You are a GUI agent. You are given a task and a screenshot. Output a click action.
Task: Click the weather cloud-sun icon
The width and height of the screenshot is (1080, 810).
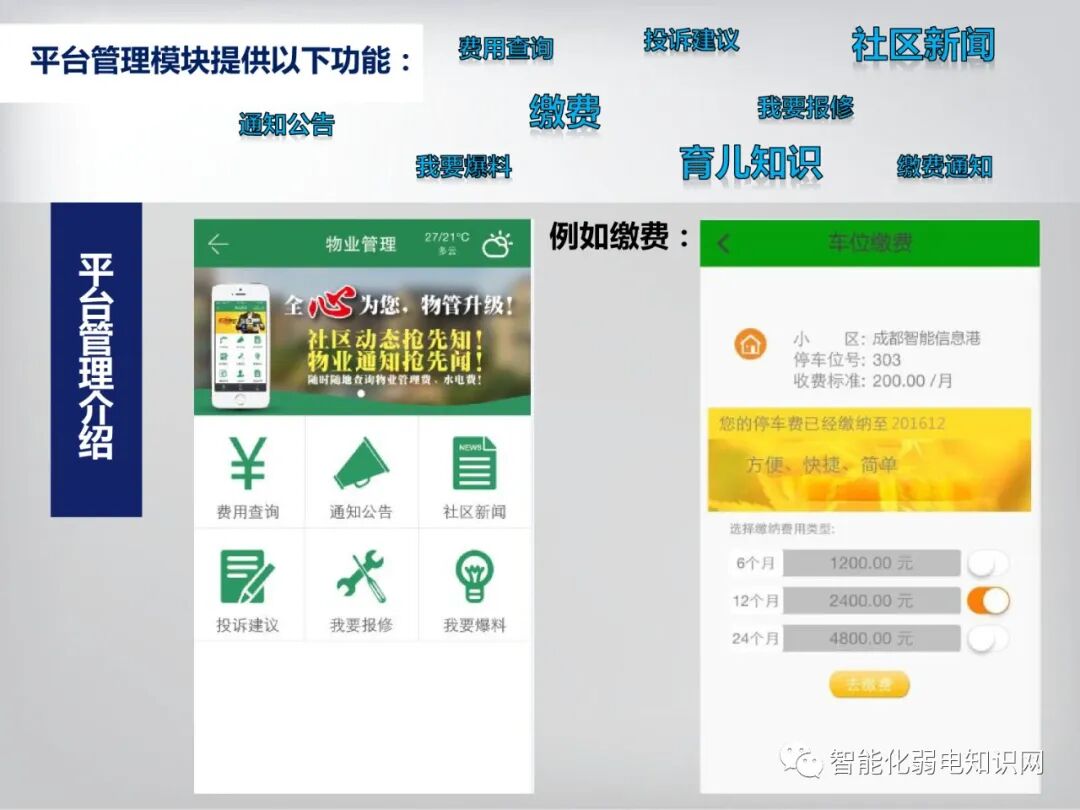497,245
